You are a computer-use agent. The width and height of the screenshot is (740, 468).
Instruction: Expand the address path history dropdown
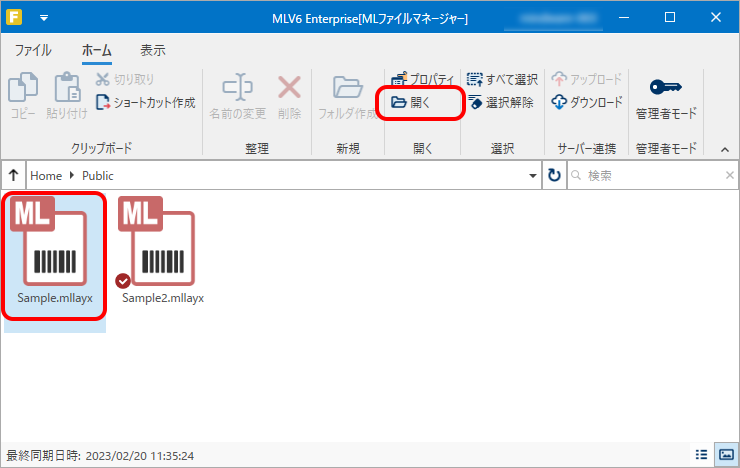532,176
